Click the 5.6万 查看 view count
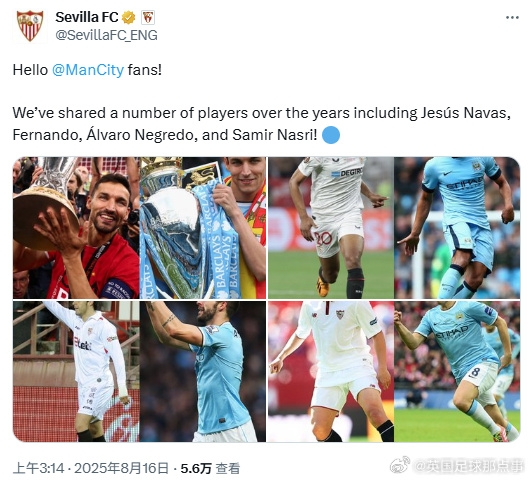531x481 pixels. pos(210,468)
